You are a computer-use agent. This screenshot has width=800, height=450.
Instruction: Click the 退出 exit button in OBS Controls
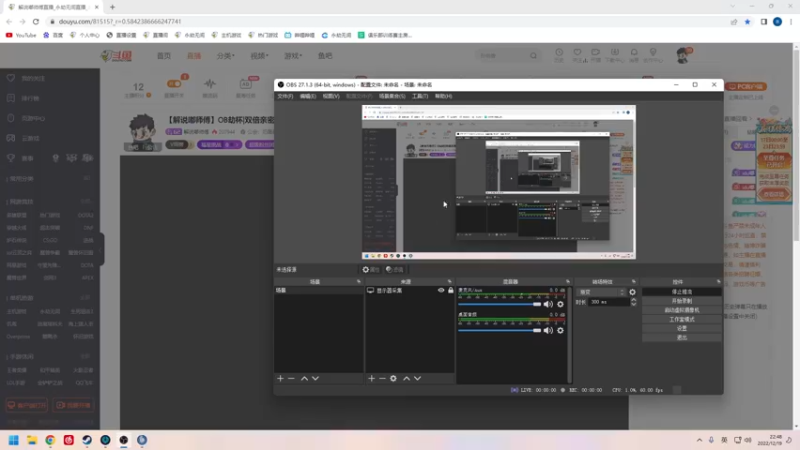[682, 338]
